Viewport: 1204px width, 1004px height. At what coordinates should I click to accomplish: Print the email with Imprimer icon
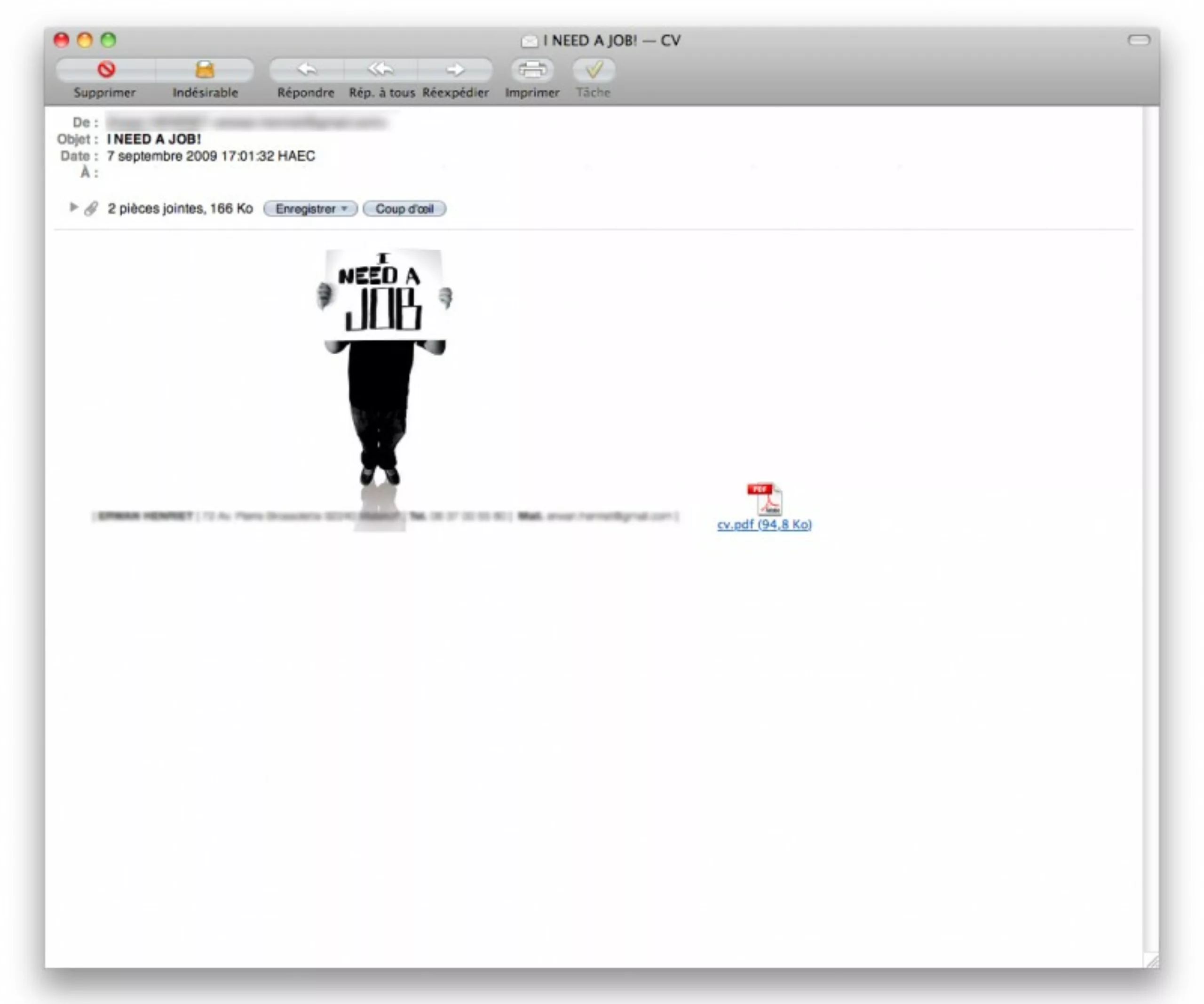point(532,69)
